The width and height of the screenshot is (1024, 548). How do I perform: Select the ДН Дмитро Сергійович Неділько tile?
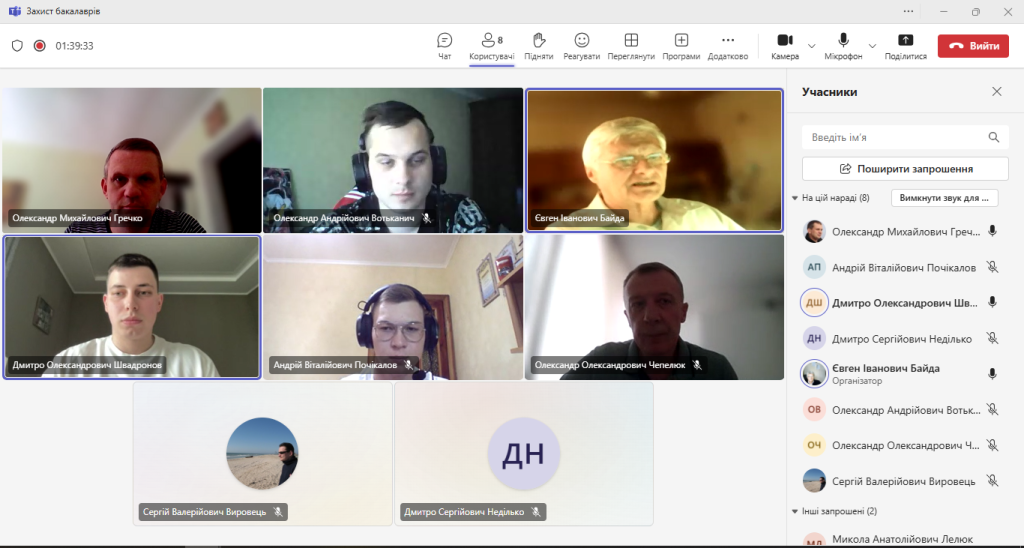pyautogui.click(x=524, y=453)
